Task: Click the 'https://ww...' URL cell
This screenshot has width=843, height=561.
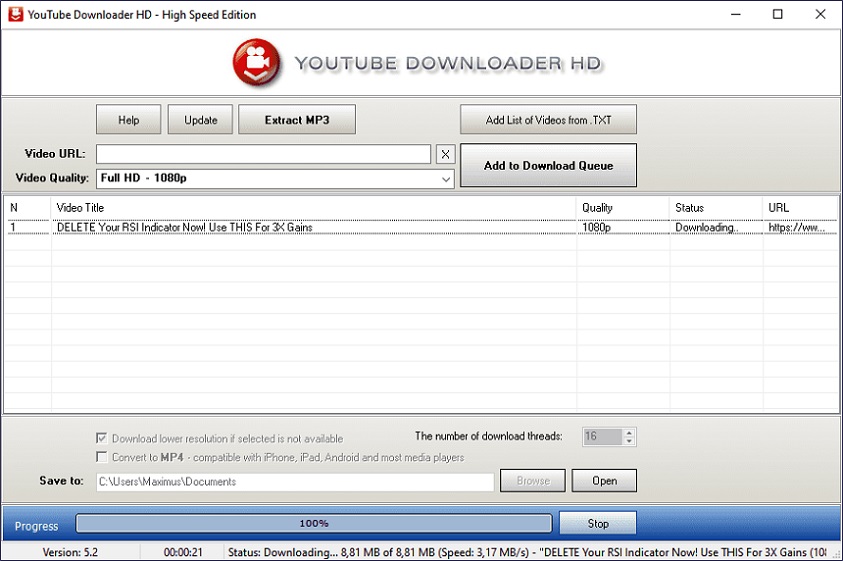Action: coord(800,227)
